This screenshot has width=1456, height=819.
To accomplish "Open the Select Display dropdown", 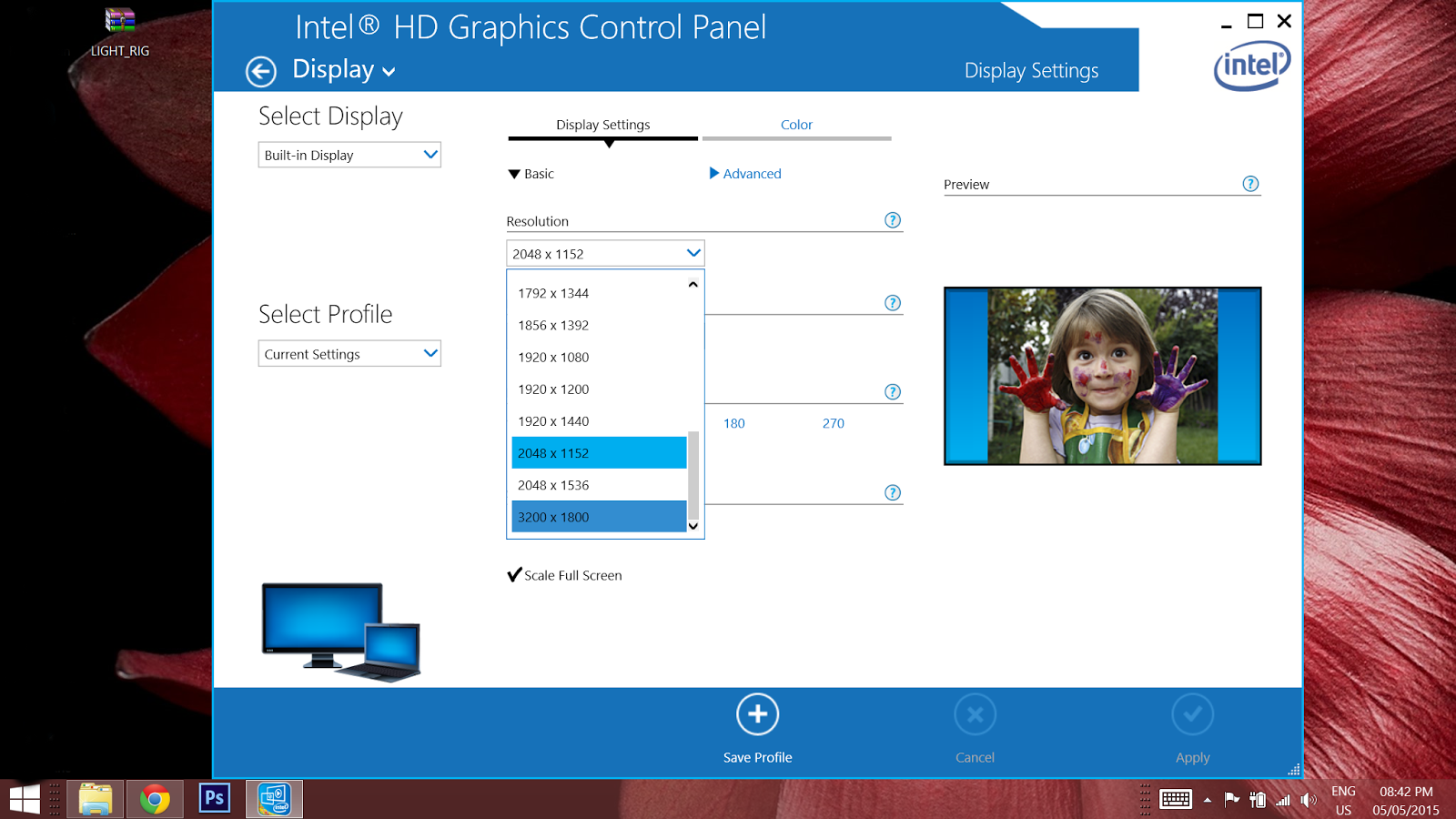I will [349, 155].
